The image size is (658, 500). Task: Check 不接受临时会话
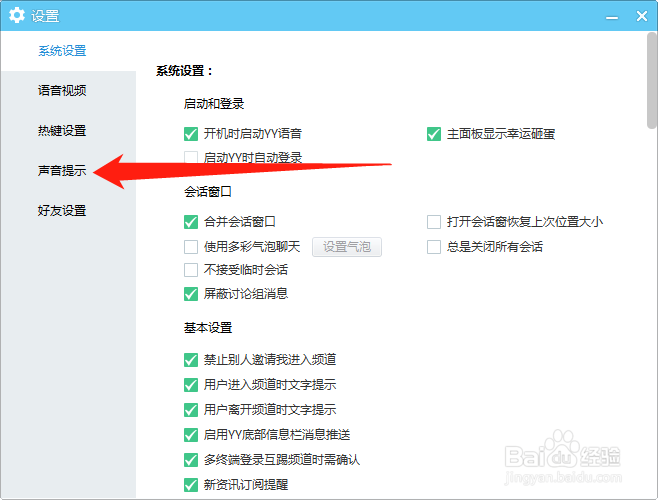pos(191,270)
